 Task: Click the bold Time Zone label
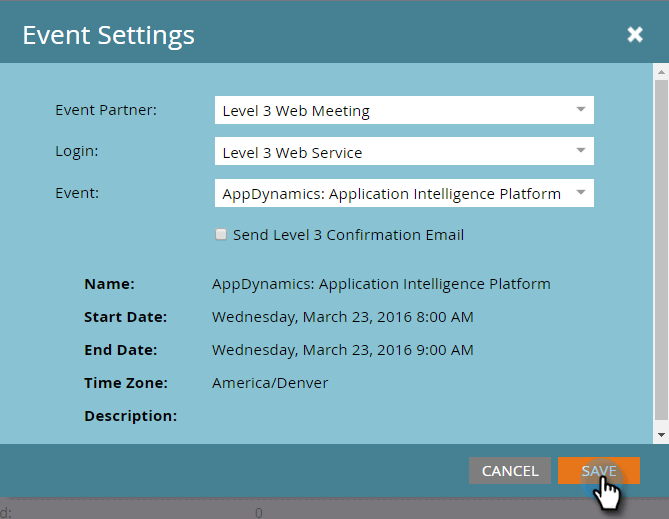point(126,383)
